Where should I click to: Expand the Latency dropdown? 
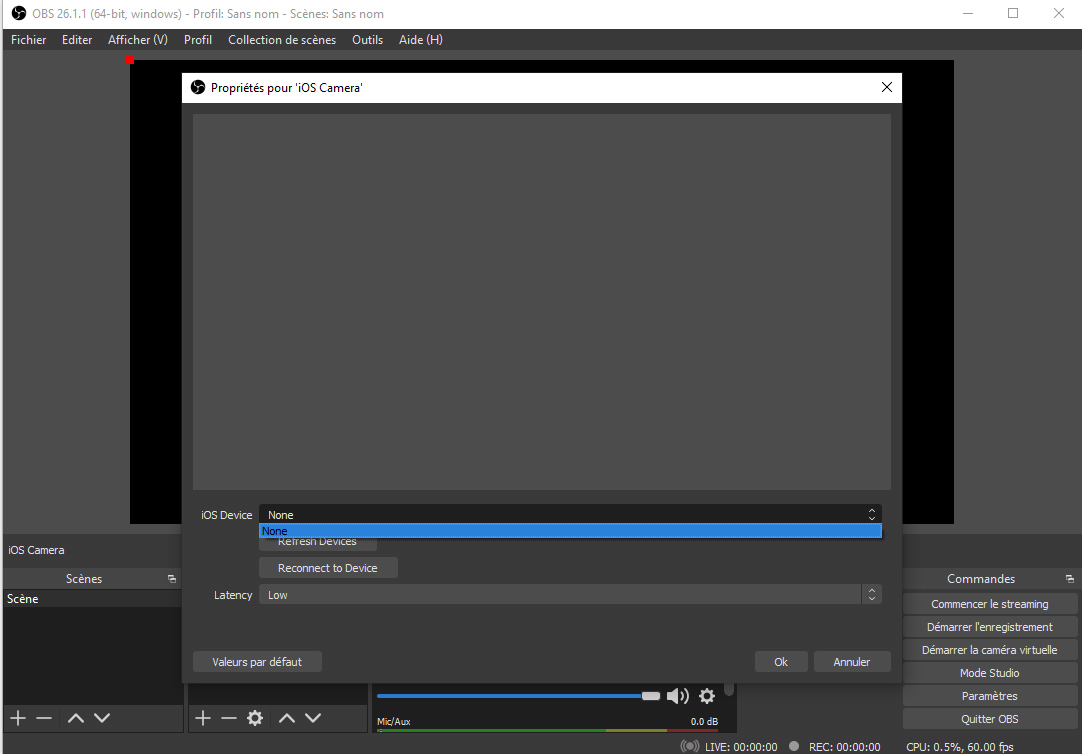tap(570, 595)
